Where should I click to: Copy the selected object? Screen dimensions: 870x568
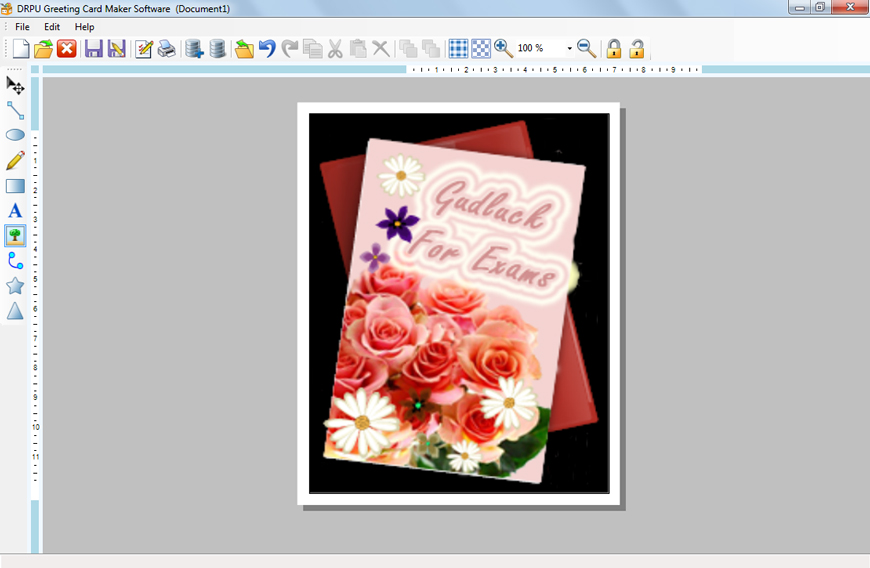click(313, 49)
